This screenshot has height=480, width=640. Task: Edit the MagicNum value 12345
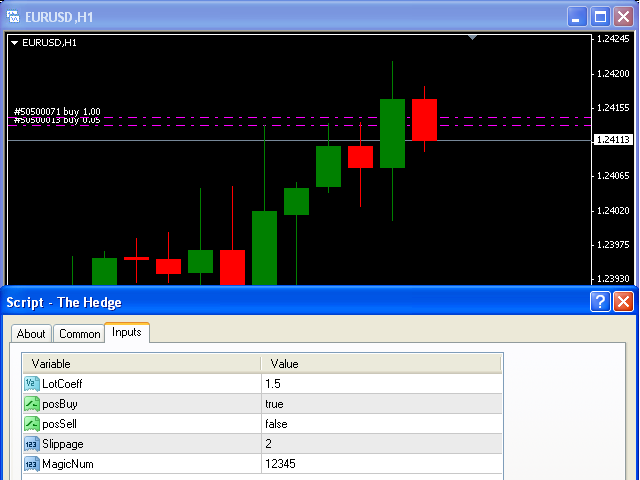click(x=380, y=464)
